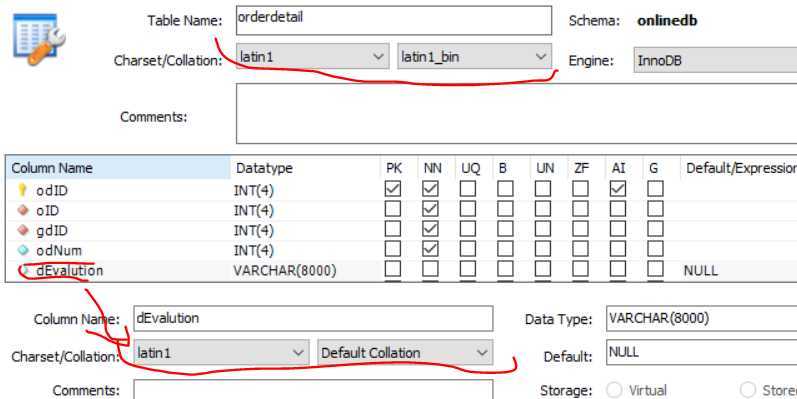The height and width of the screenshot is (399, 797).
Task: Edit the Default value field NULL
Action: 701,352
